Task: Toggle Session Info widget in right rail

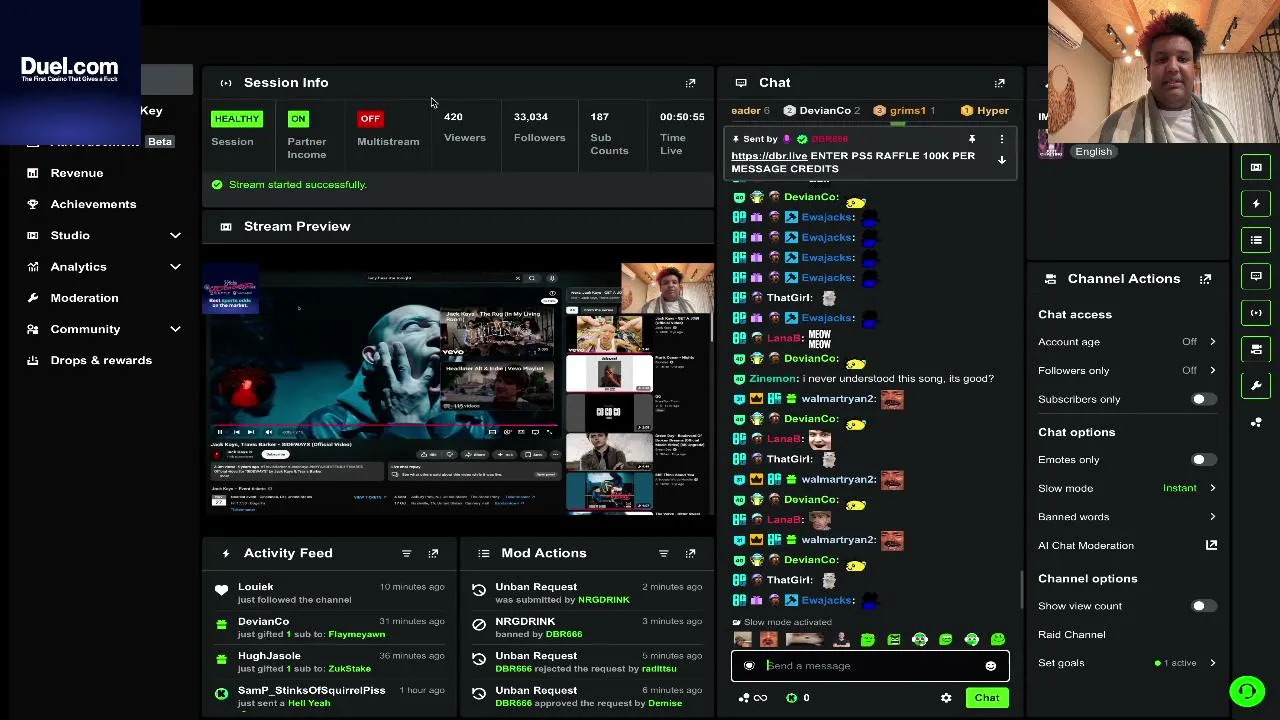Action: 1256,313
